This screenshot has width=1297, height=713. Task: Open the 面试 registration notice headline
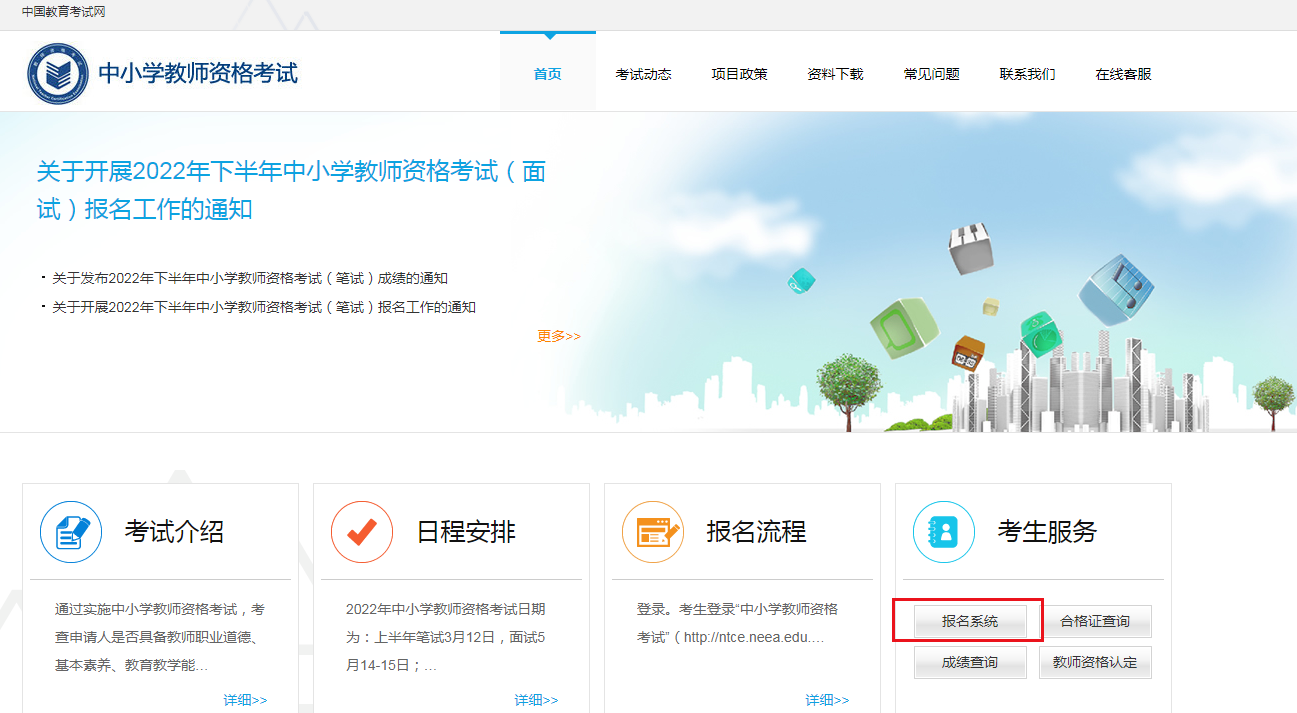(291, 190)
